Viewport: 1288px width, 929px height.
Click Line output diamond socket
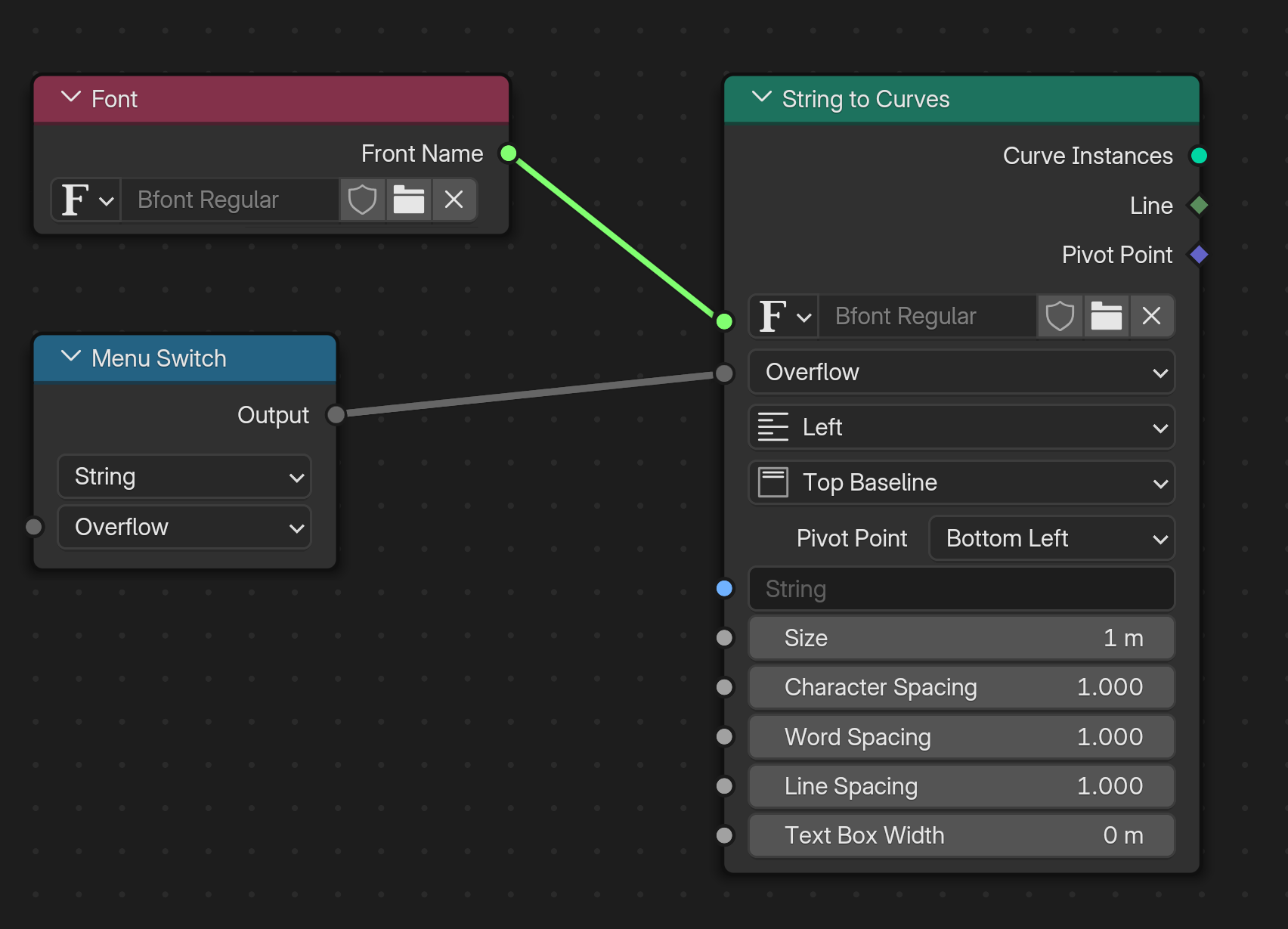(1199, 205)
